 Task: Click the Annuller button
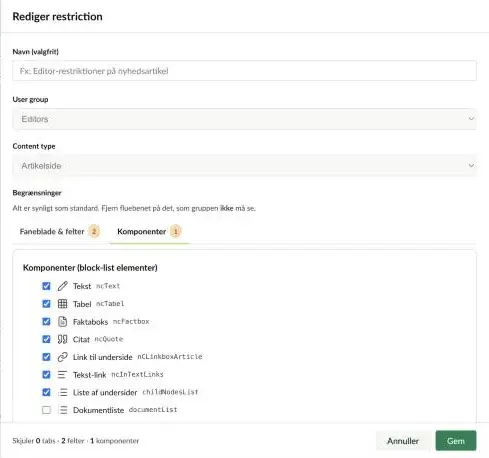point(403,441)
